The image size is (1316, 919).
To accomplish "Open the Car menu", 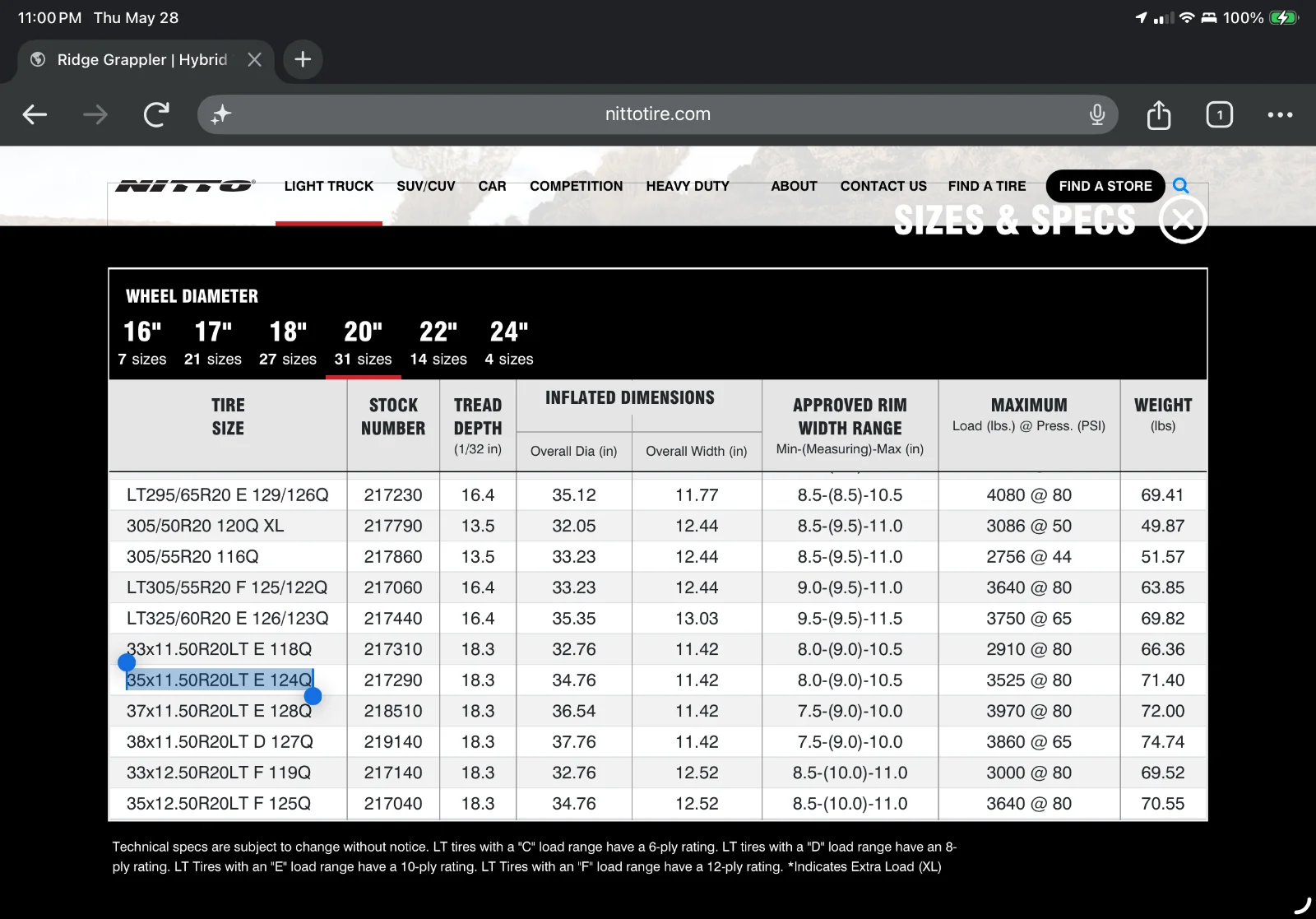I will click(x=493, y=186).
